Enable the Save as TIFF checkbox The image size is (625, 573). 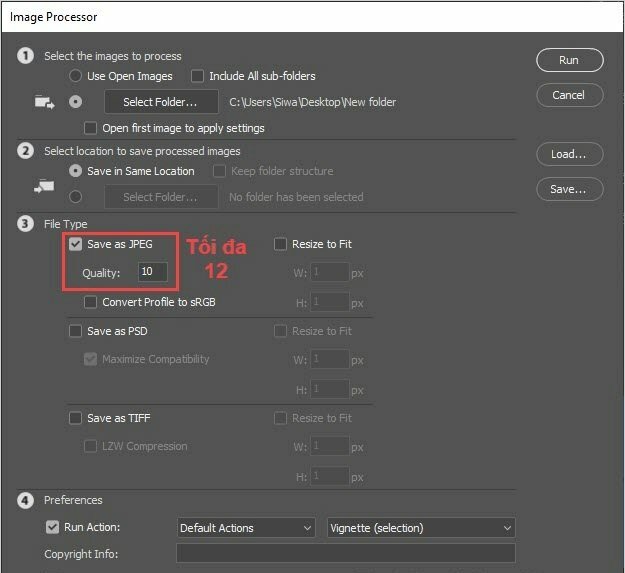coord(75,418)
